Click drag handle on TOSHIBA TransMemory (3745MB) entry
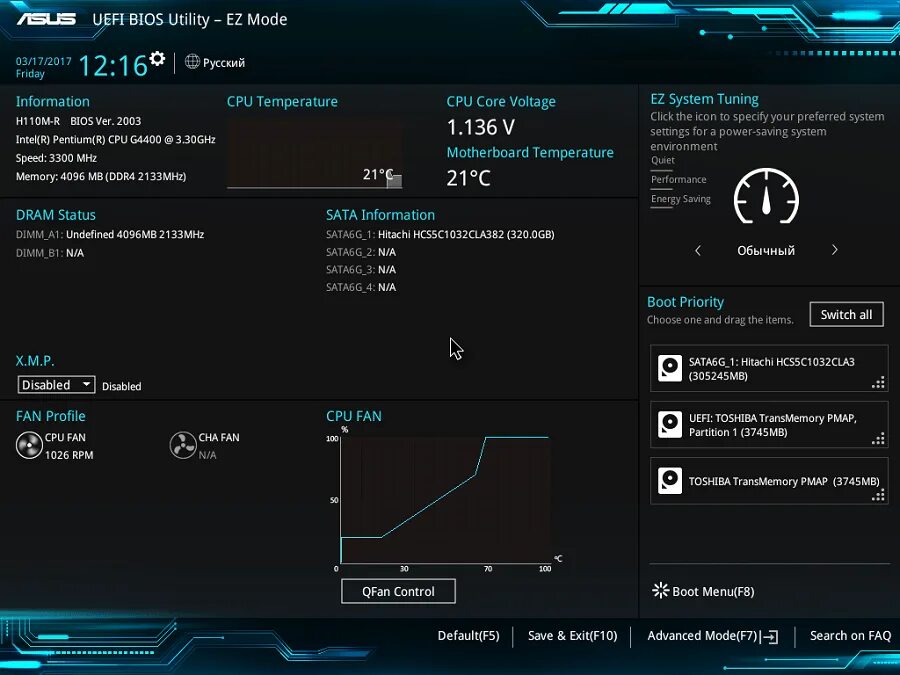Screen dimensions: 900x675 click(878, 495)
